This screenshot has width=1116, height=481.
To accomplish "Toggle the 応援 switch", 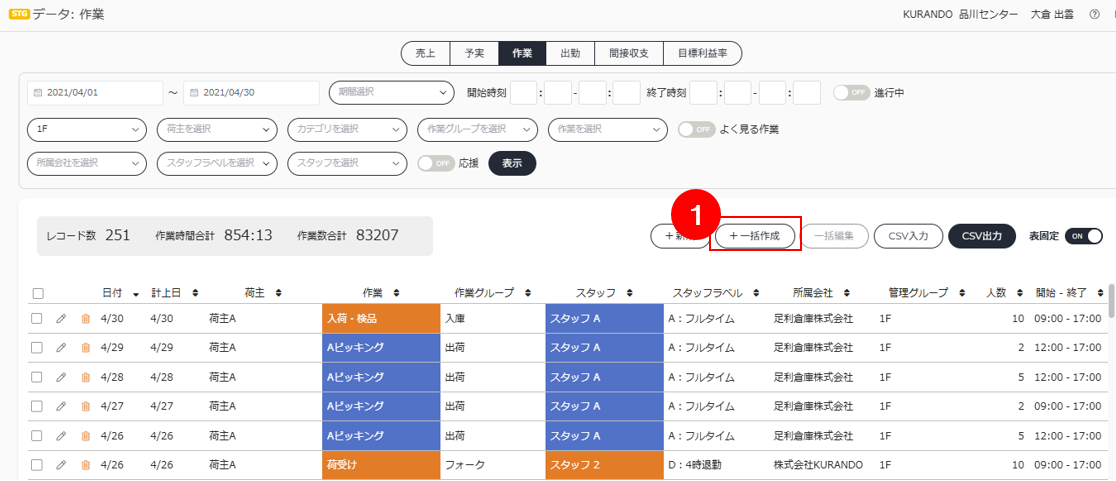I will point(436,163).
